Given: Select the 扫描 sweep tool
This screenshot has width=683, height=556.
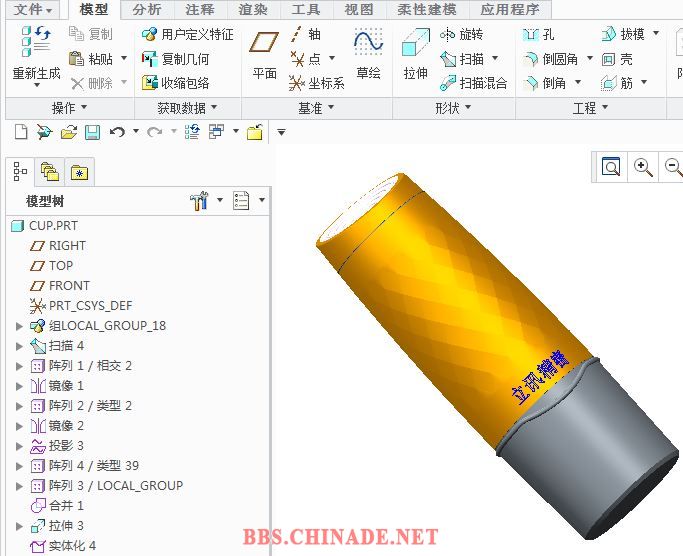Looking at the screenshot, I should 462,58.
